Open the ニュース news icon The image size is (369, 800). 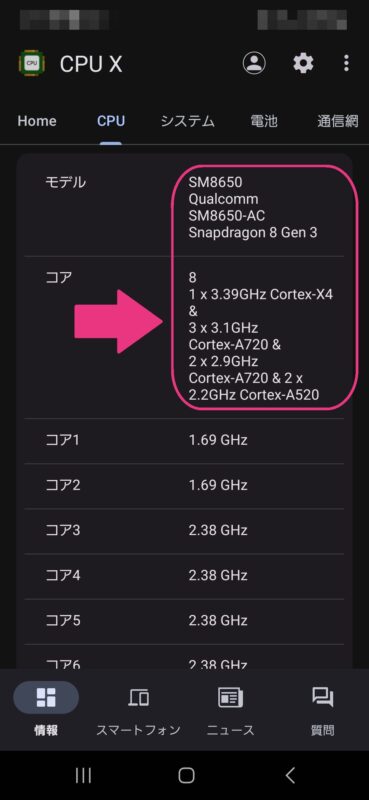(230, 697)
